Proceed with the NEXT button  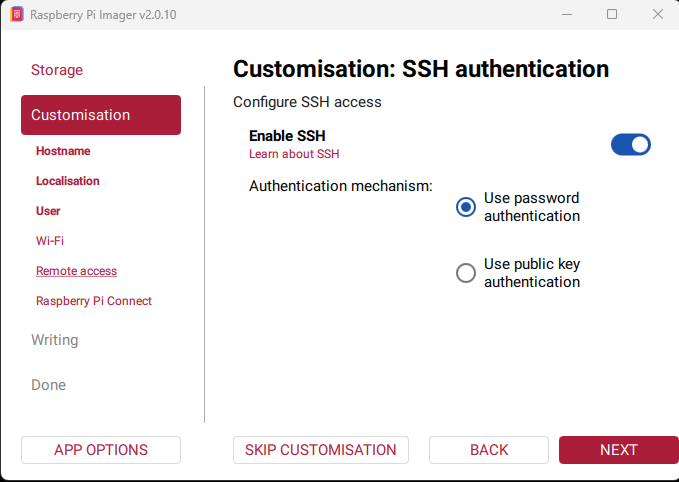coord(619,450)
